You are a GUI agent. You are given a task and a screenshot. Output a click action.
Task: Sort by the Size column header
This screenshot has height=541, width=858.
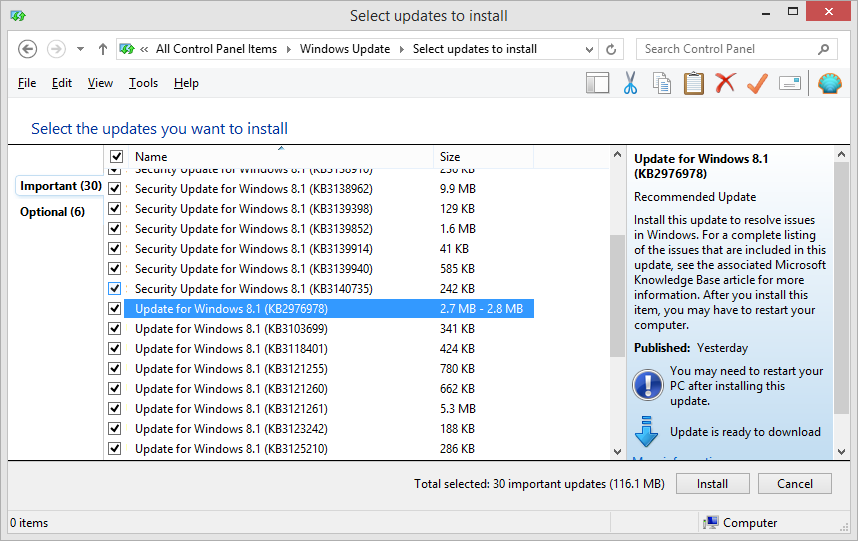pyautogui.click(x=483, y=157)
